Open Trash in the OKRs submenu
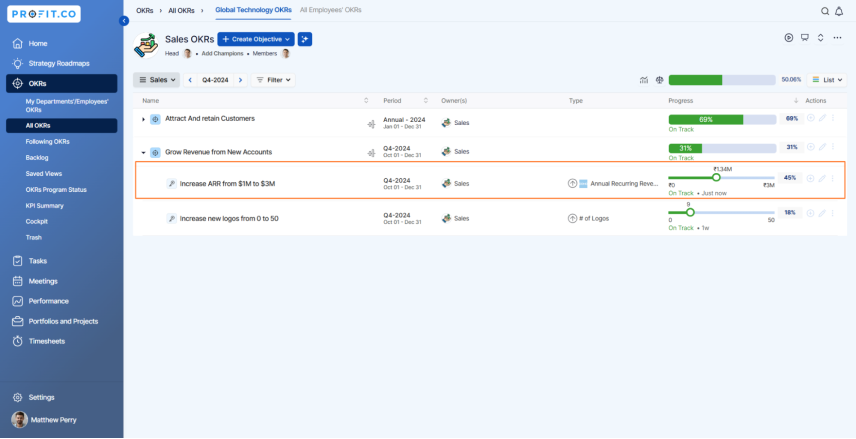 33,238
